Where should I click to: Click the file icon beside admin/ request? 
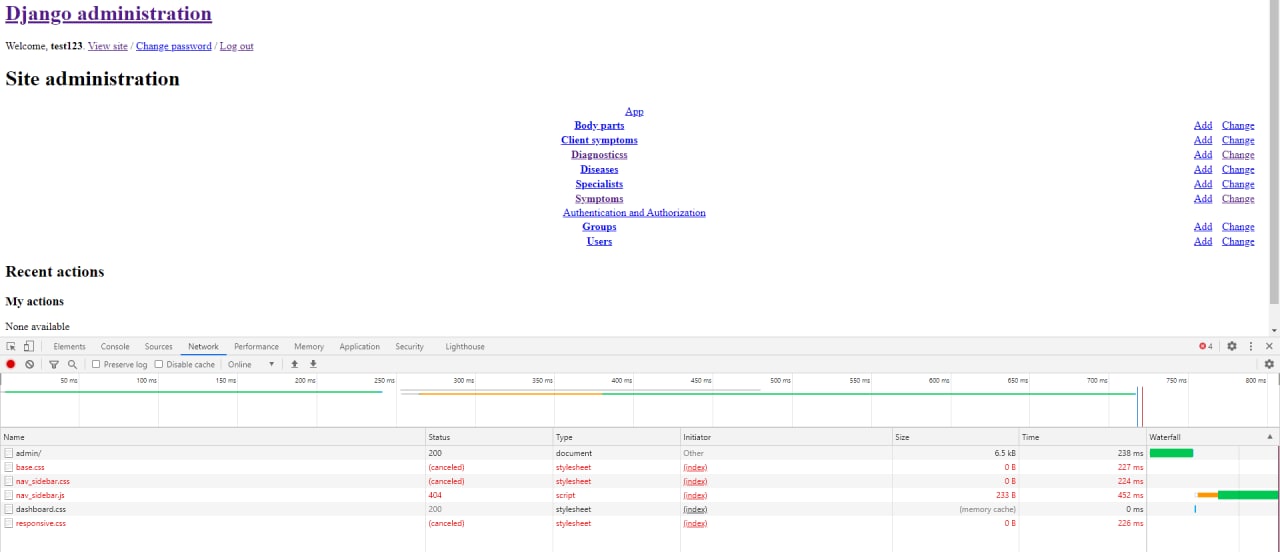click(9, 453)
